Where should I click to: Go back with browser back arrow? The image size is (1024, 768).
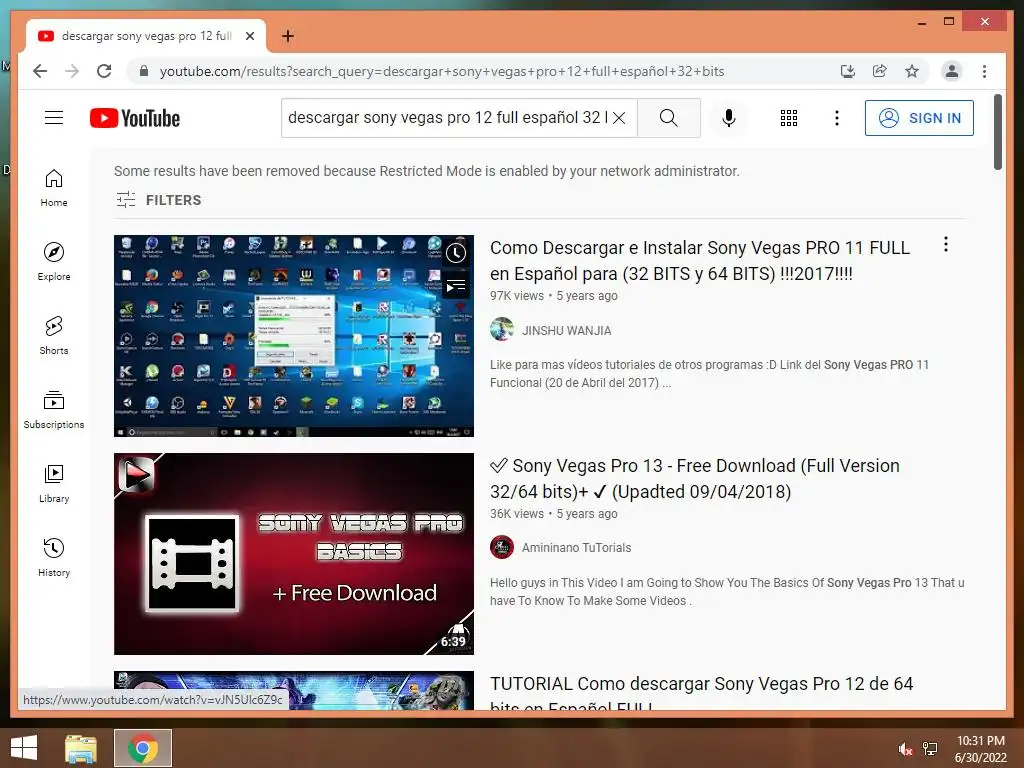[40, 71]
